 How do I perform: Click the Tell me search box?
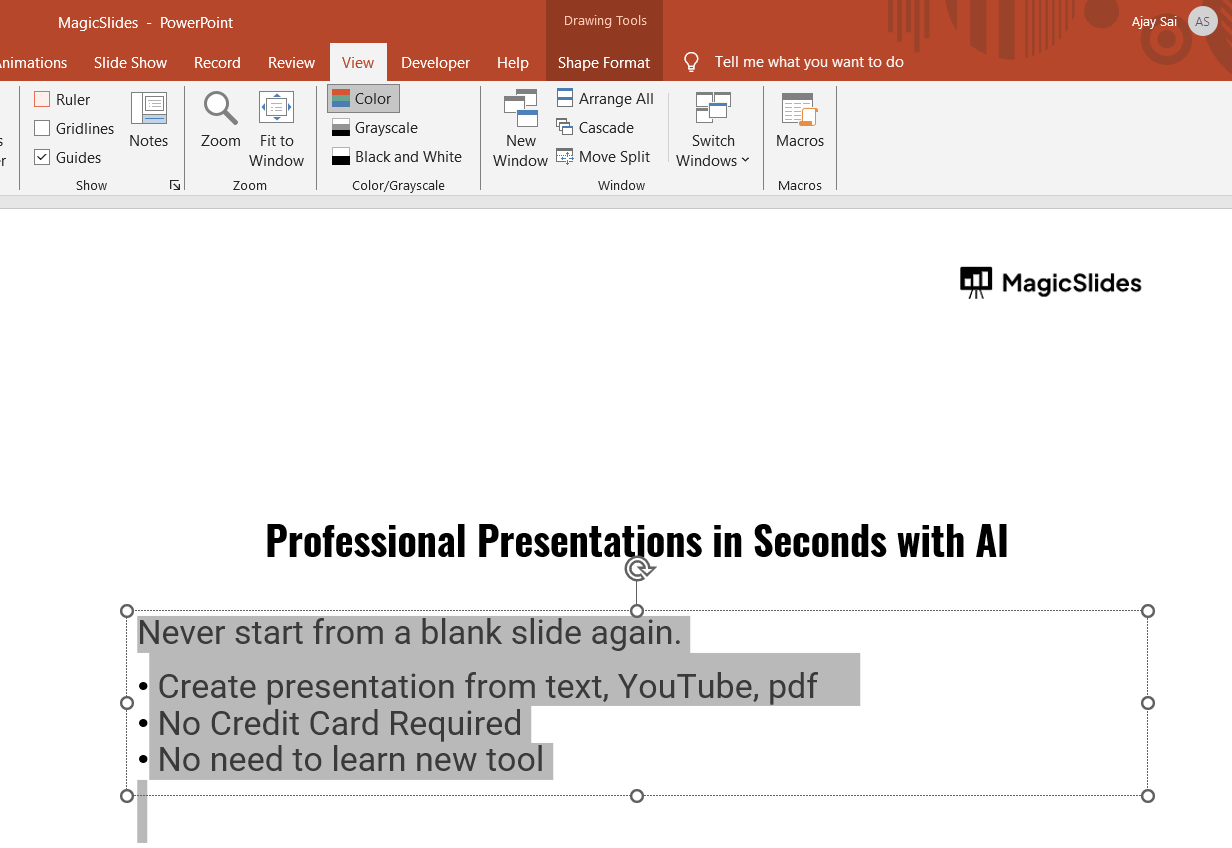(808, 62)
